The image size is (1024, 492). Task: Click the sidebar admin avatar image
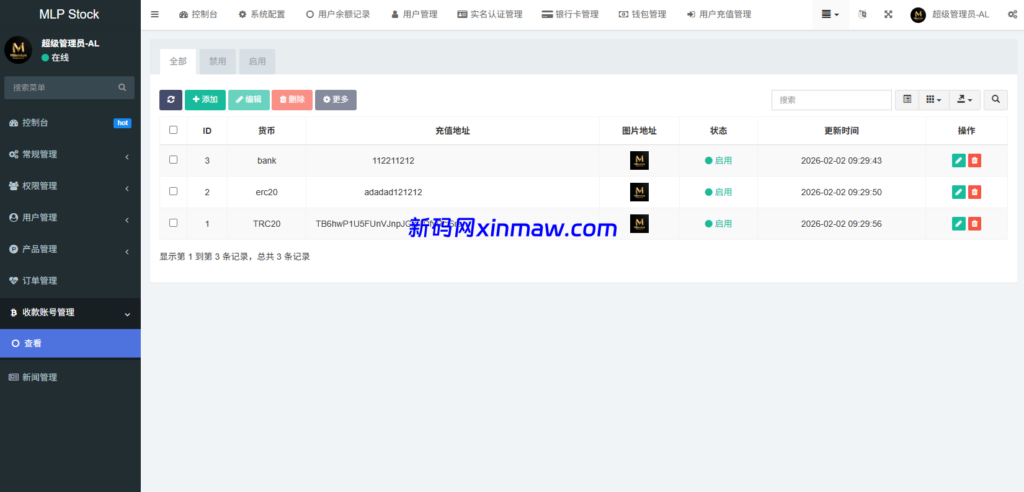[18, 50]
